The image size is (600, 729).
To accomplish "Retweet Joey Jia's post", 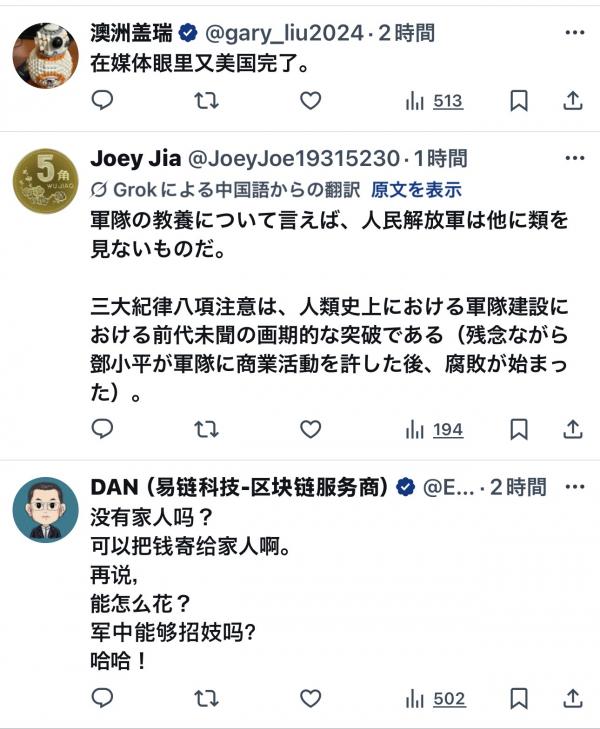I will point(207,429).
